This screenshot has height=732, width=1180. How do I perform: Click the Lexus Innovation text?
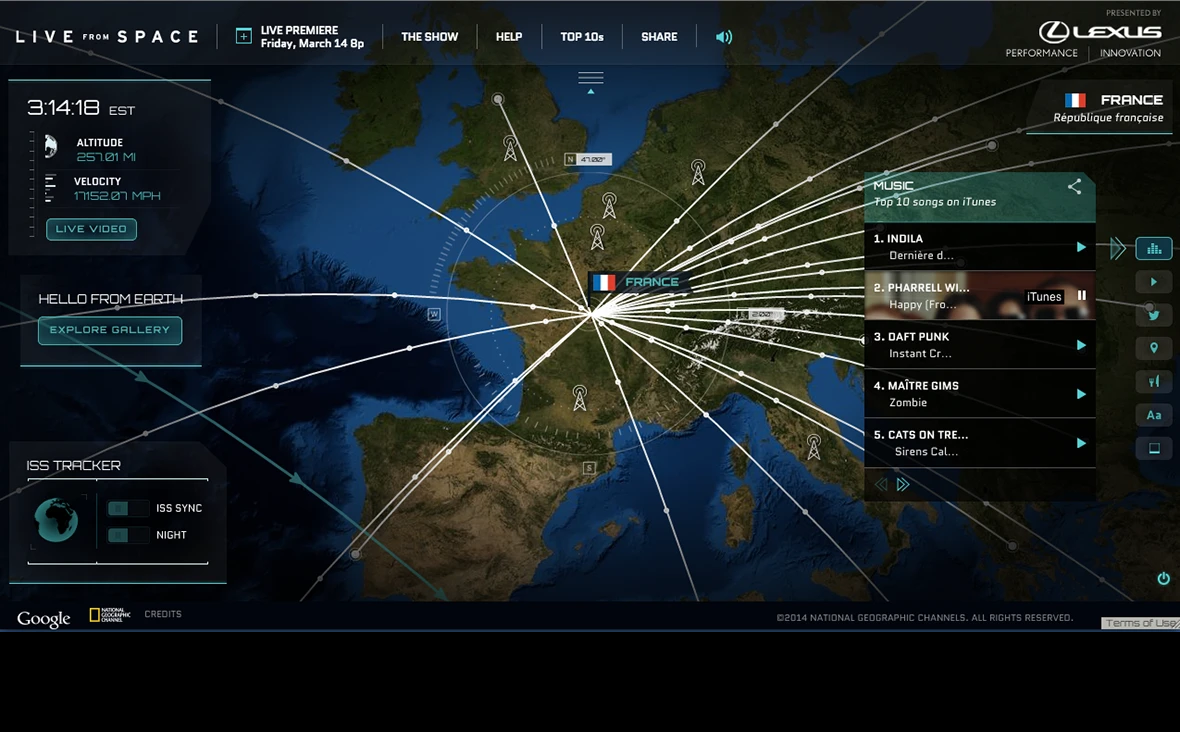(1130, 53)
